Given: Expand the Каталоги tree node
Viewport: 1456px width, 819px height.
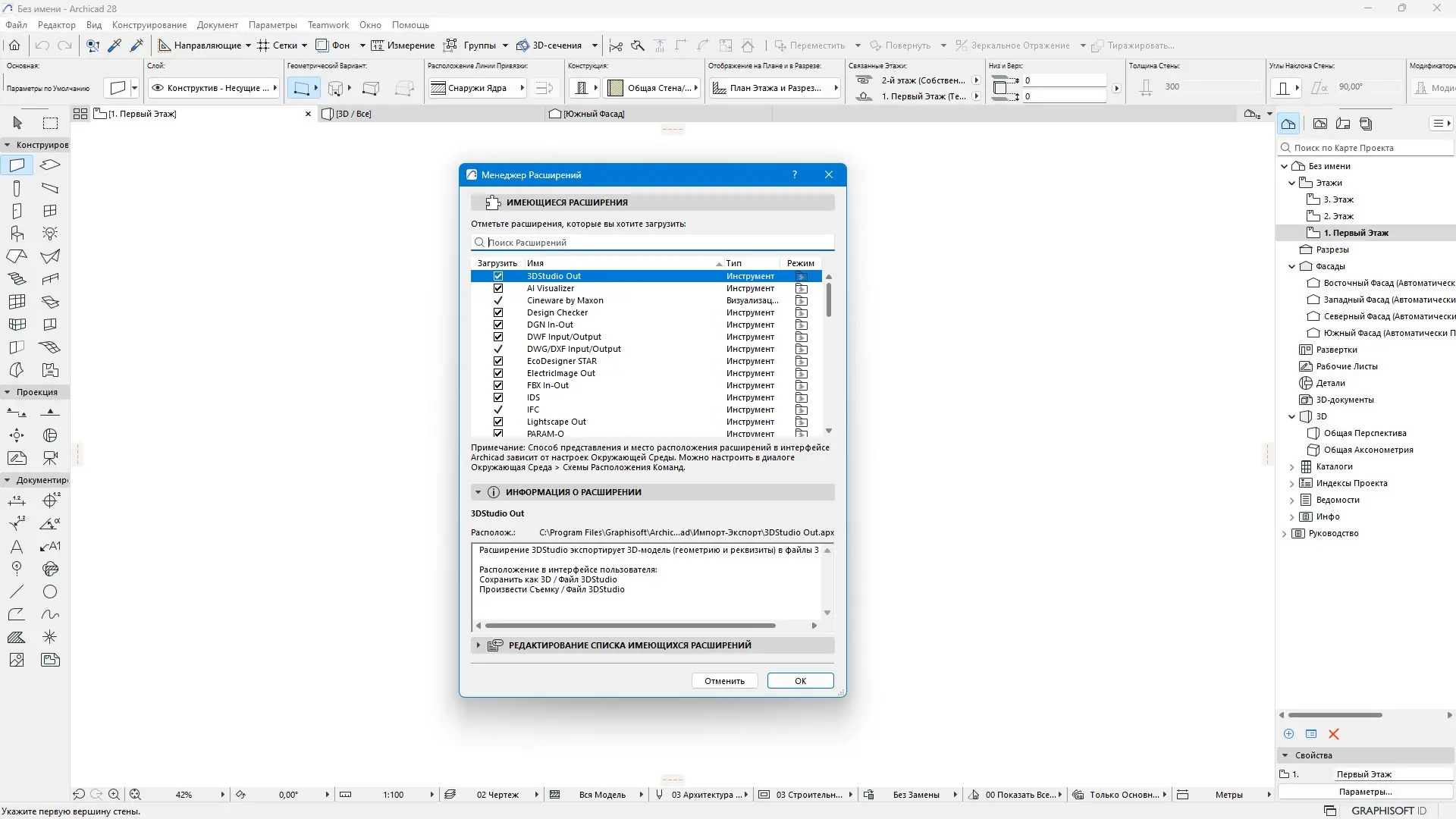Looking at the screenshot, I should click(1292, 467).
